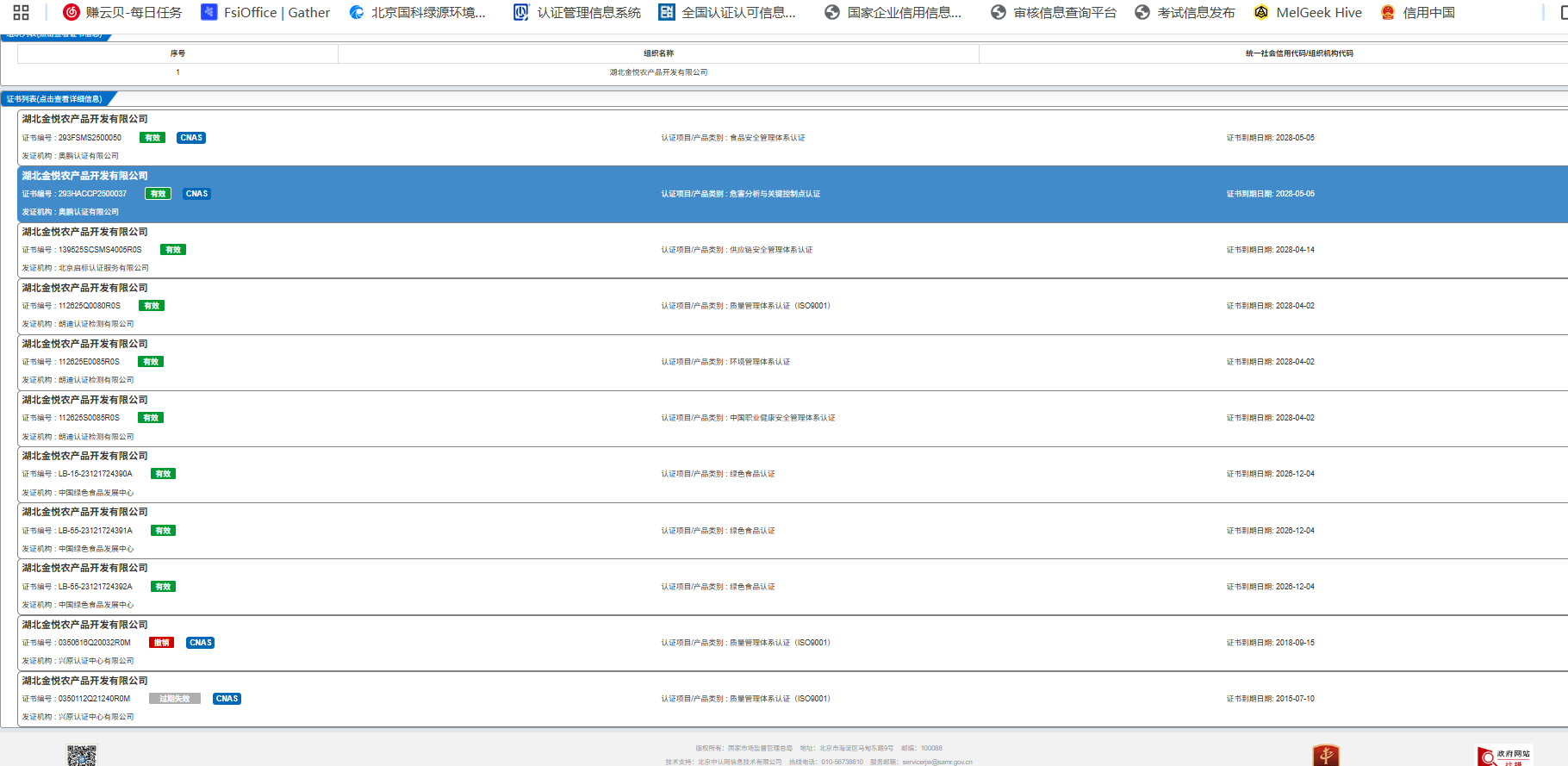
Task: Click 有效 badge beside LB-55-23121724392A
Action: [x=163, y=587]
